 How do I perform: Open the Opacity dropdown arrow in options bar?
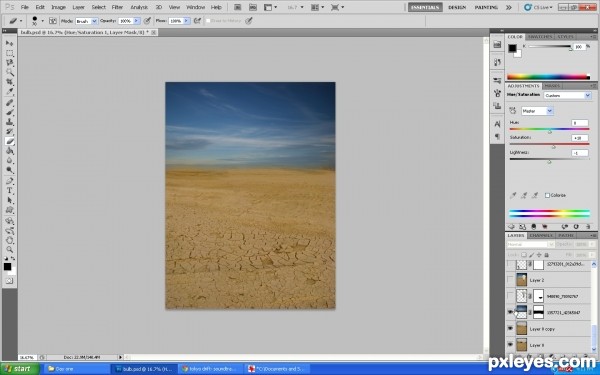(x=136, y=21)
